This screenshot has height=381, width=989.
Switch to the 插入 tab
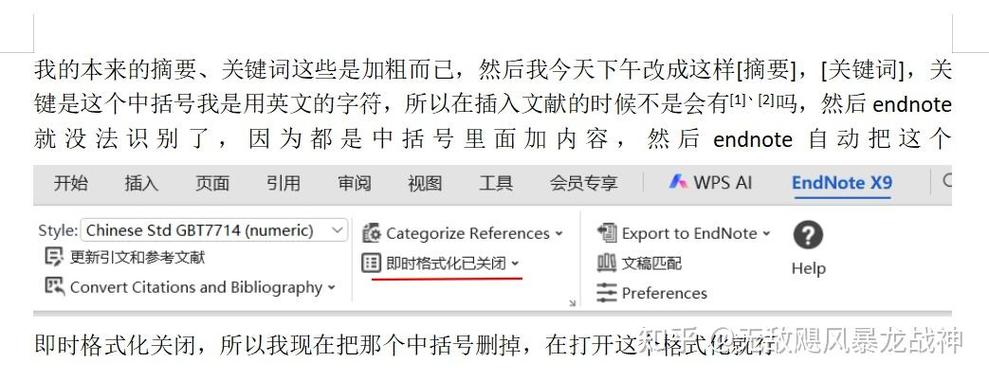click(x=141, y=184)
